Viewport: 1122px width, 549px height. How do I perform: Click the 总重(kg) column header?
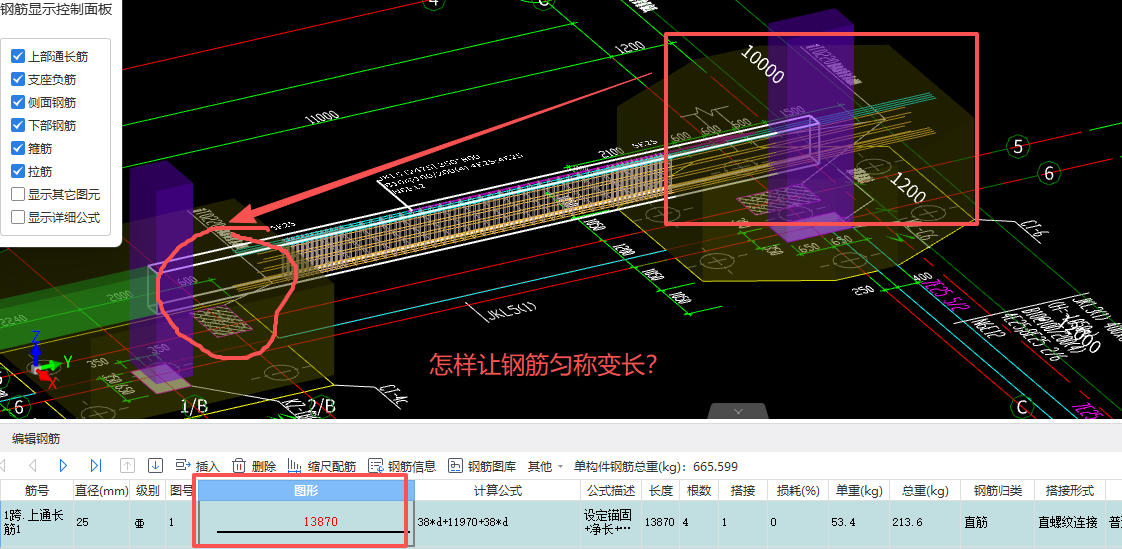(925, 490)
